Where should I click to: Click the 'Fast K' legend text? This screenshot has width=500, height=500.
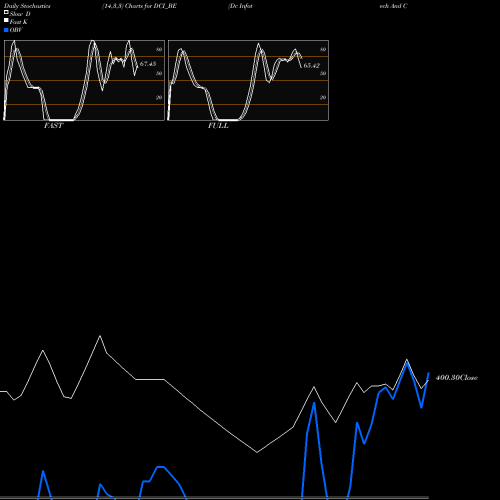(x=19, y=22)
